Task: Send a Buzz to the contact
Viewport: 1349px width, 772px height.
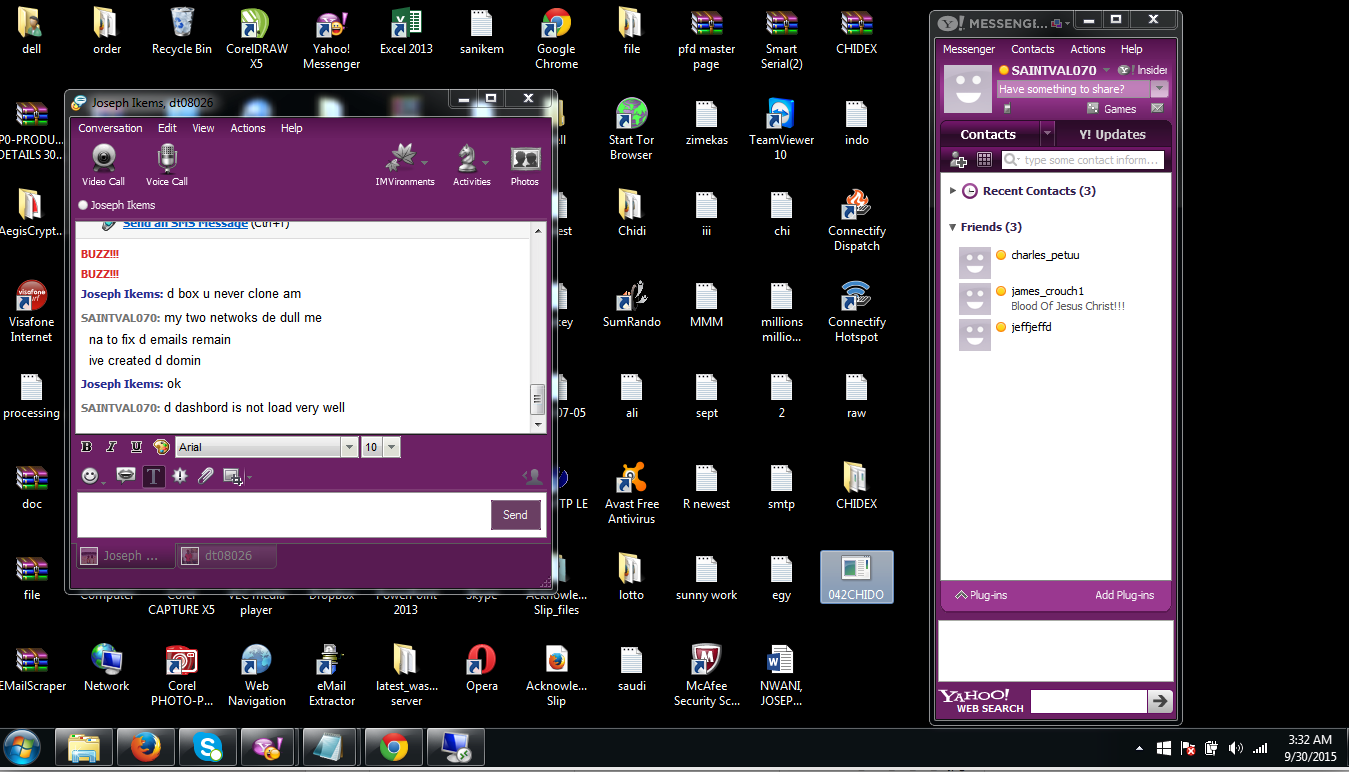Action: (x=180, y=476)
